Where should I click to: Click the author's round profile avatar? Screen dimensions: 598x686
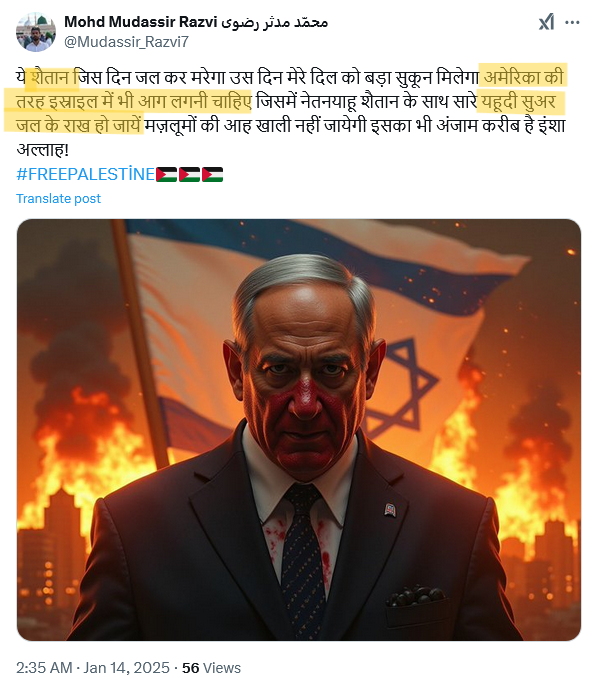pos(36,32)
